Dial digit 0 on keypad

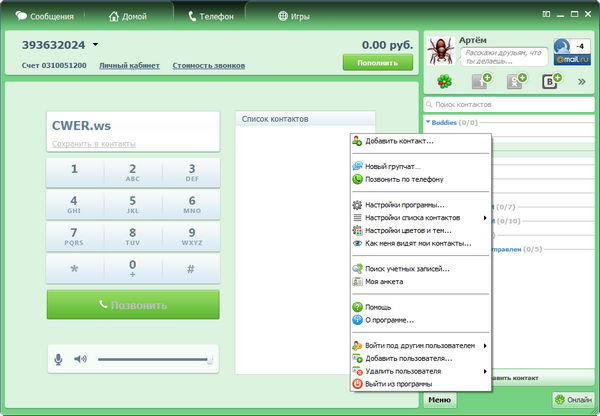point(133,269)
